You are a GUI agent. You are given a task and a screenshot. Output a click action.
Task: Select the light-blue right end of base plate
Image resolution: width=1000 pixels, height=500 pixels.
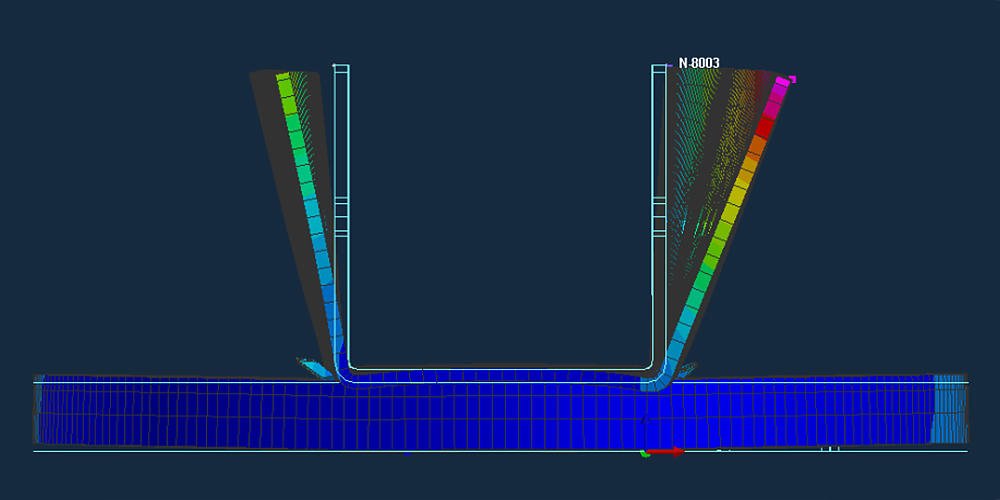[x=948, y=410]
